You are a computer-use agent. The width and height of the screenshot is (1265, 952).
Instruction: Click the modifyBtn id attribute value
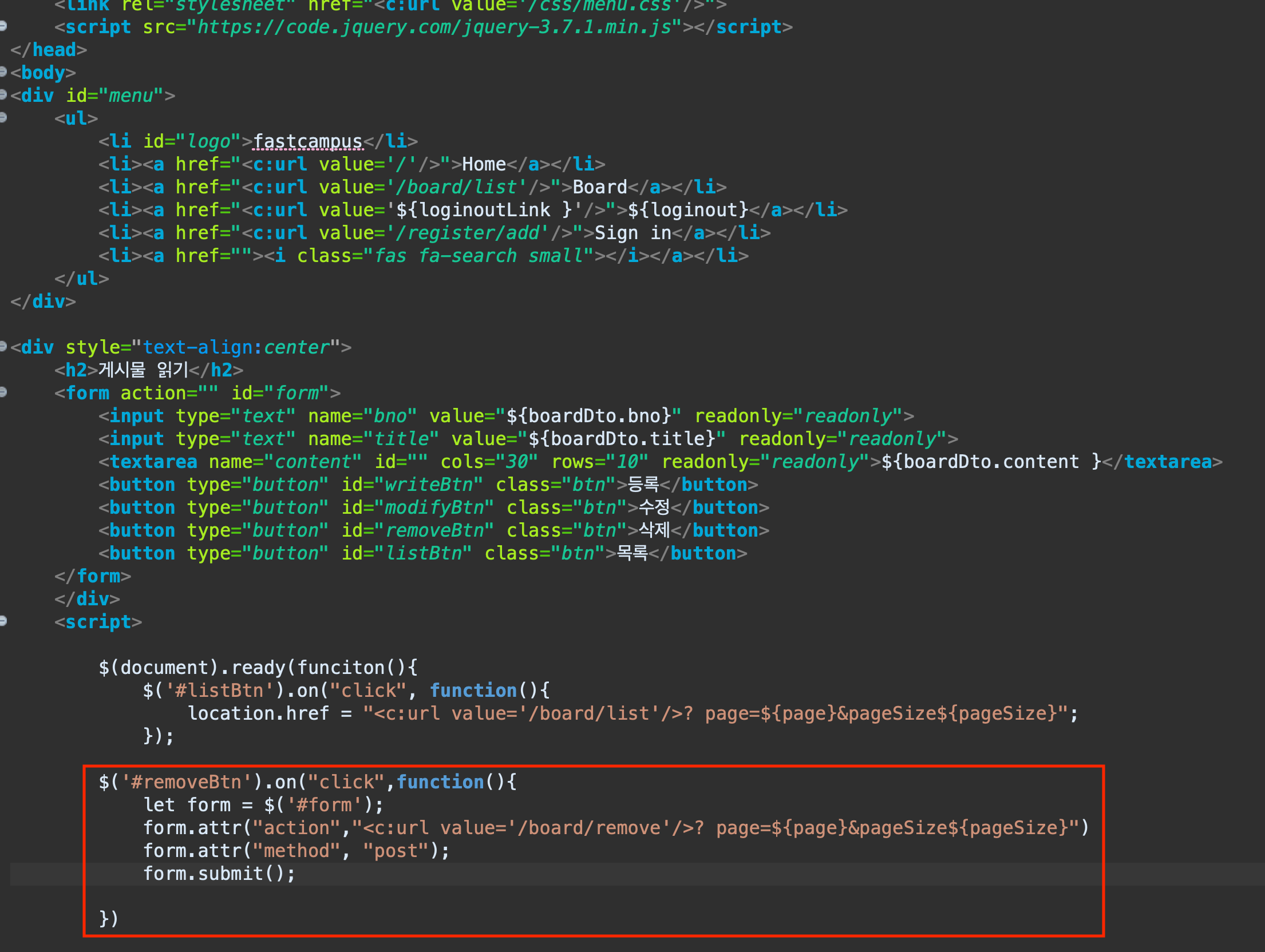(434, 507)
